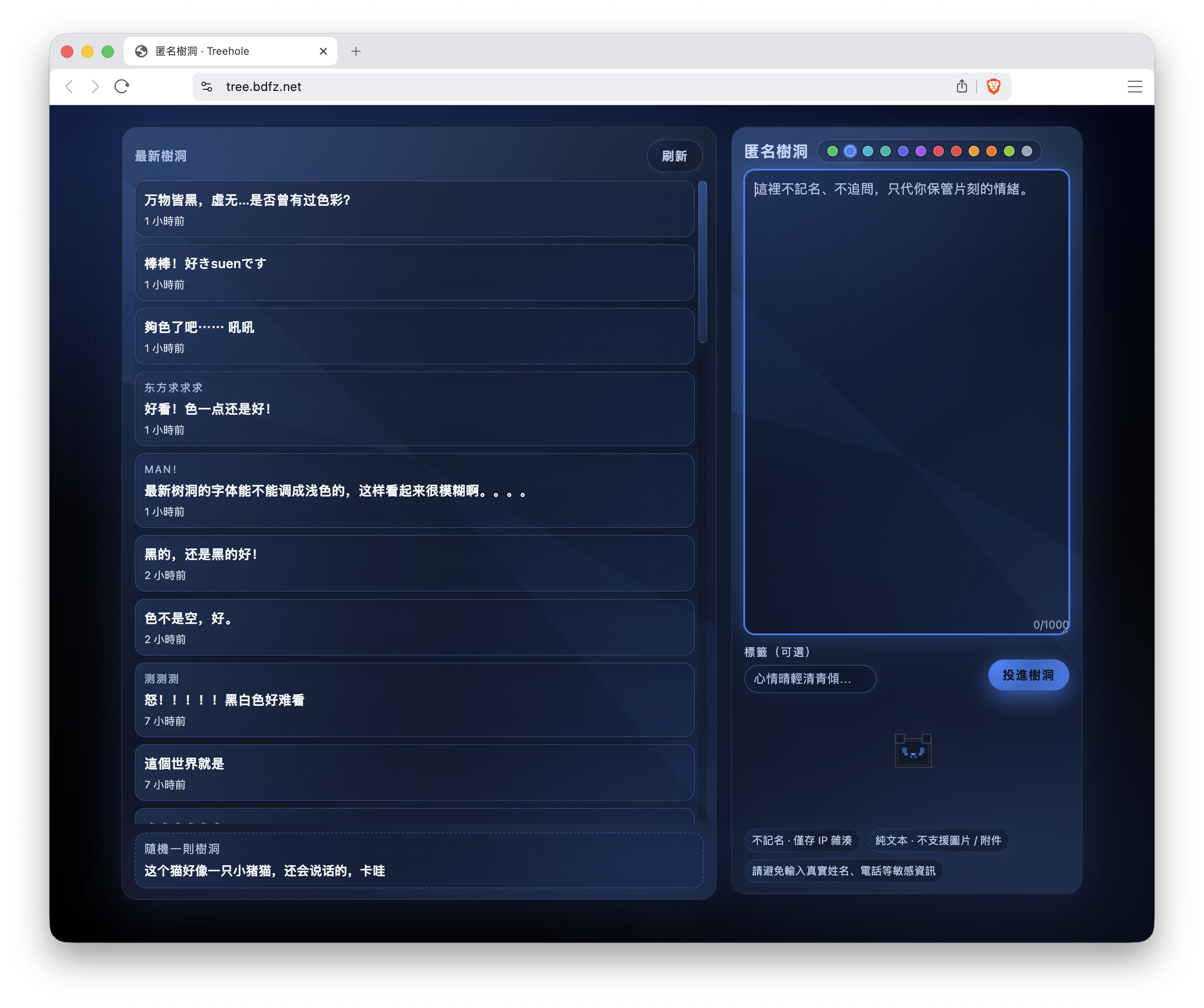Click the post list scrollbar thumb

[702, 262]
